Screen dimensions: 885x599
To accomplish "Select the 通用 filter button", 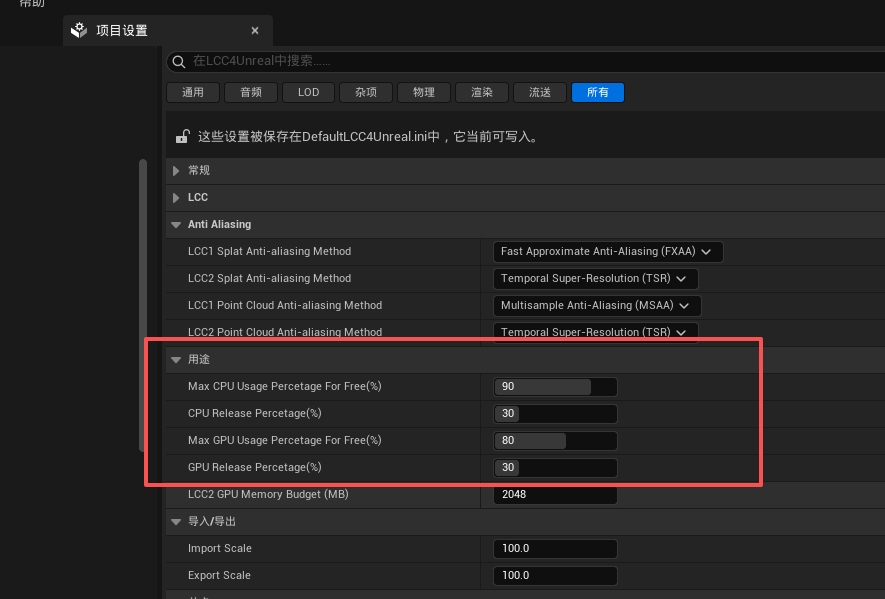I will 193,93.
